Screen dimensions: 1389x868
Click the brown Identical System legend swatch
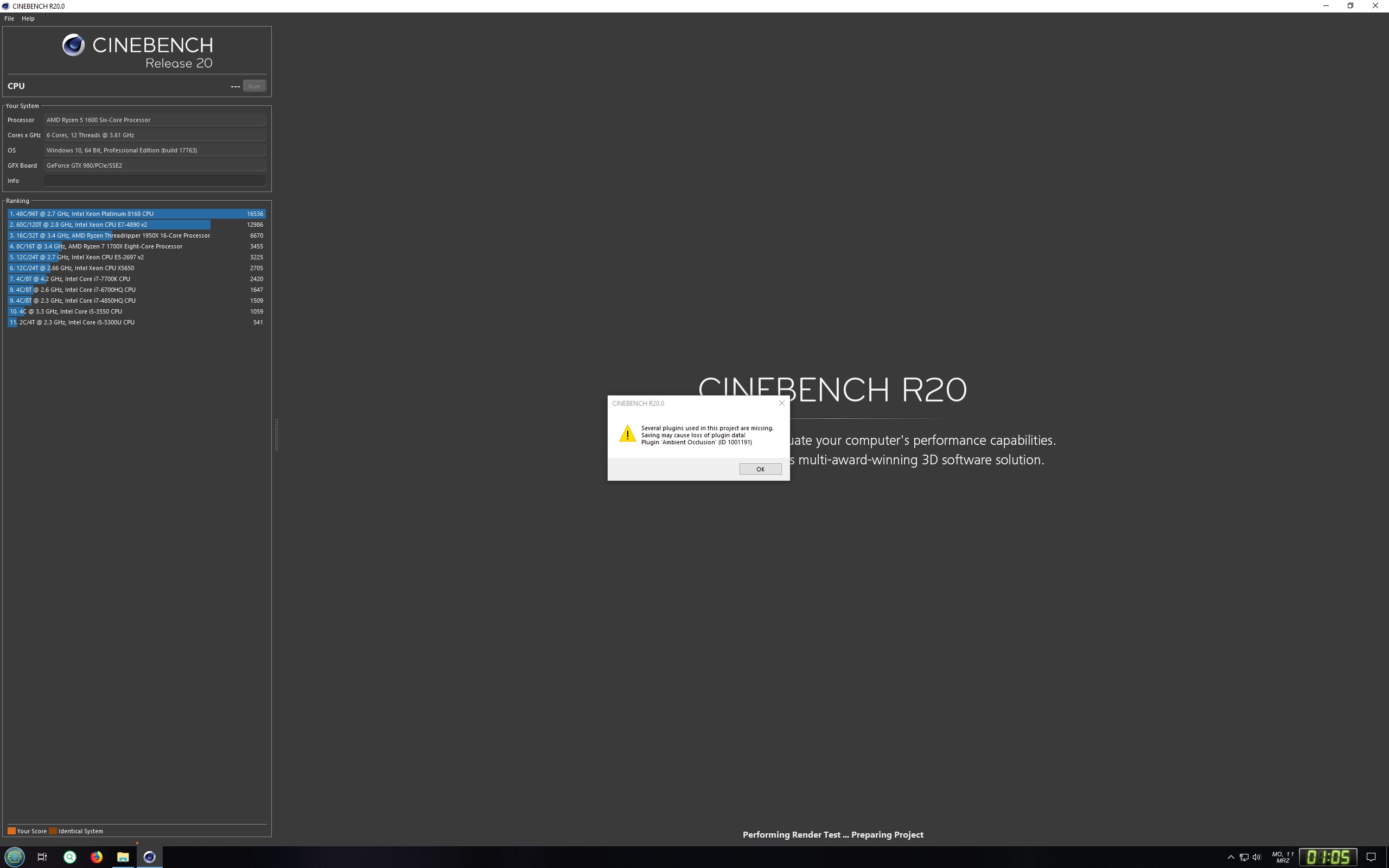53,831
